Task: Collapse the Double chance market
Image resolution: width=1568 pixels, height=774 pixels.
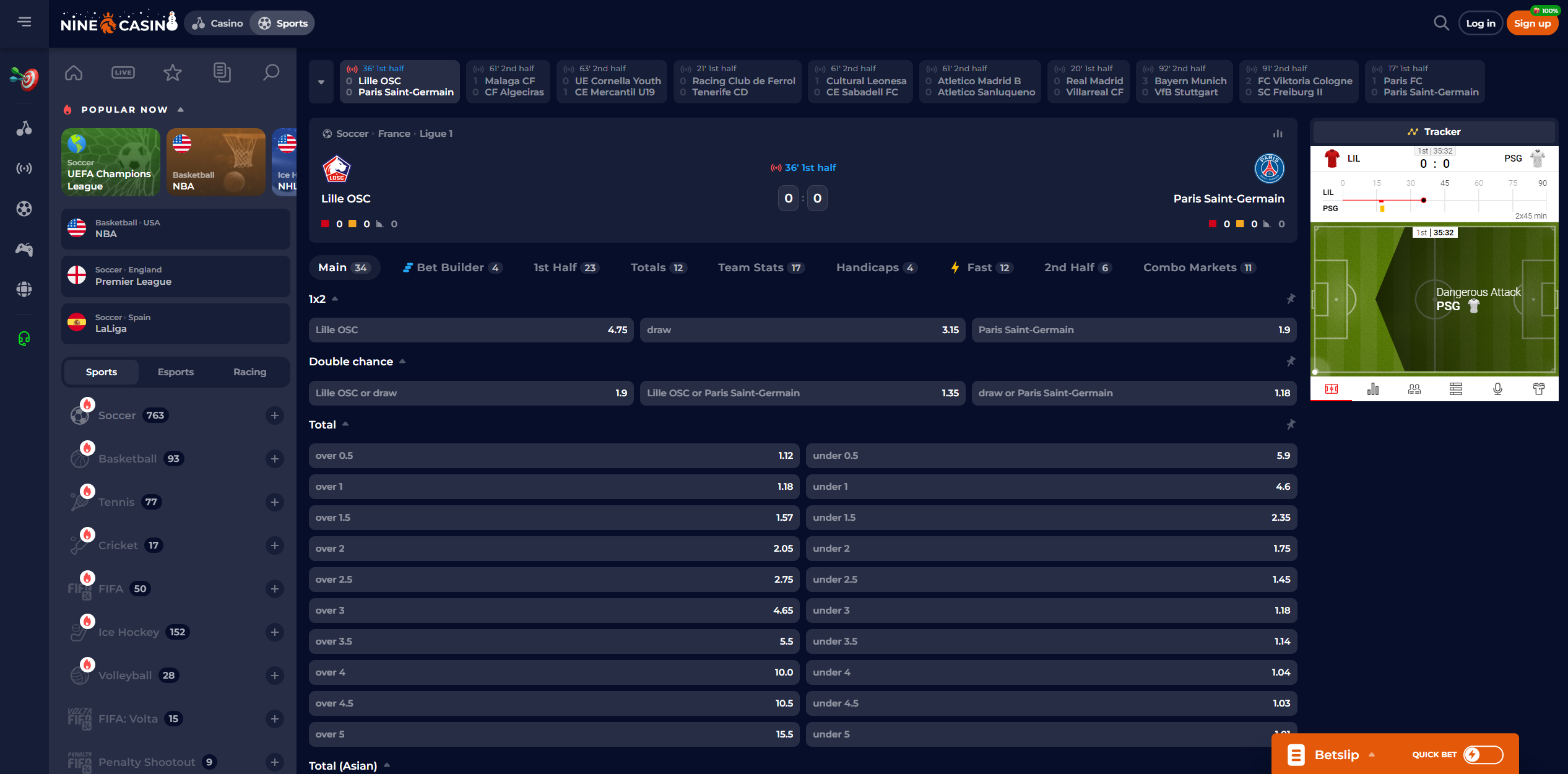Action: [x=402, y=362]
